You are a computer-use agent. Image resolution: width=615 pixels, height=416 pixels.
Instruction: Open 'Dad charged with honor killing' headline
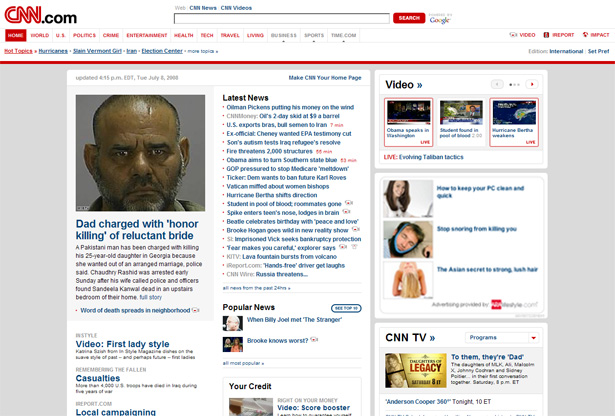point(137,229)
